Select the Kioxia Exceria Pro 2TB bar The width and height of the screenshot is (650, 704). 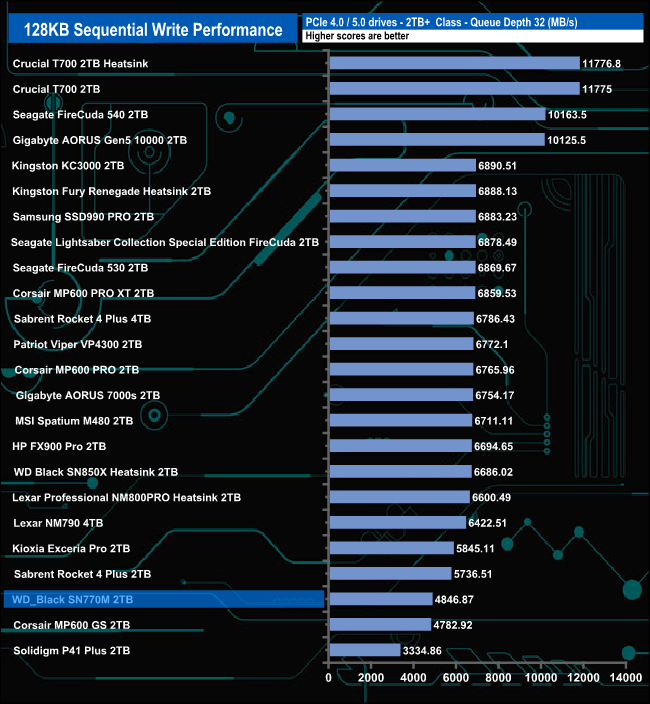tap(391, 548)
